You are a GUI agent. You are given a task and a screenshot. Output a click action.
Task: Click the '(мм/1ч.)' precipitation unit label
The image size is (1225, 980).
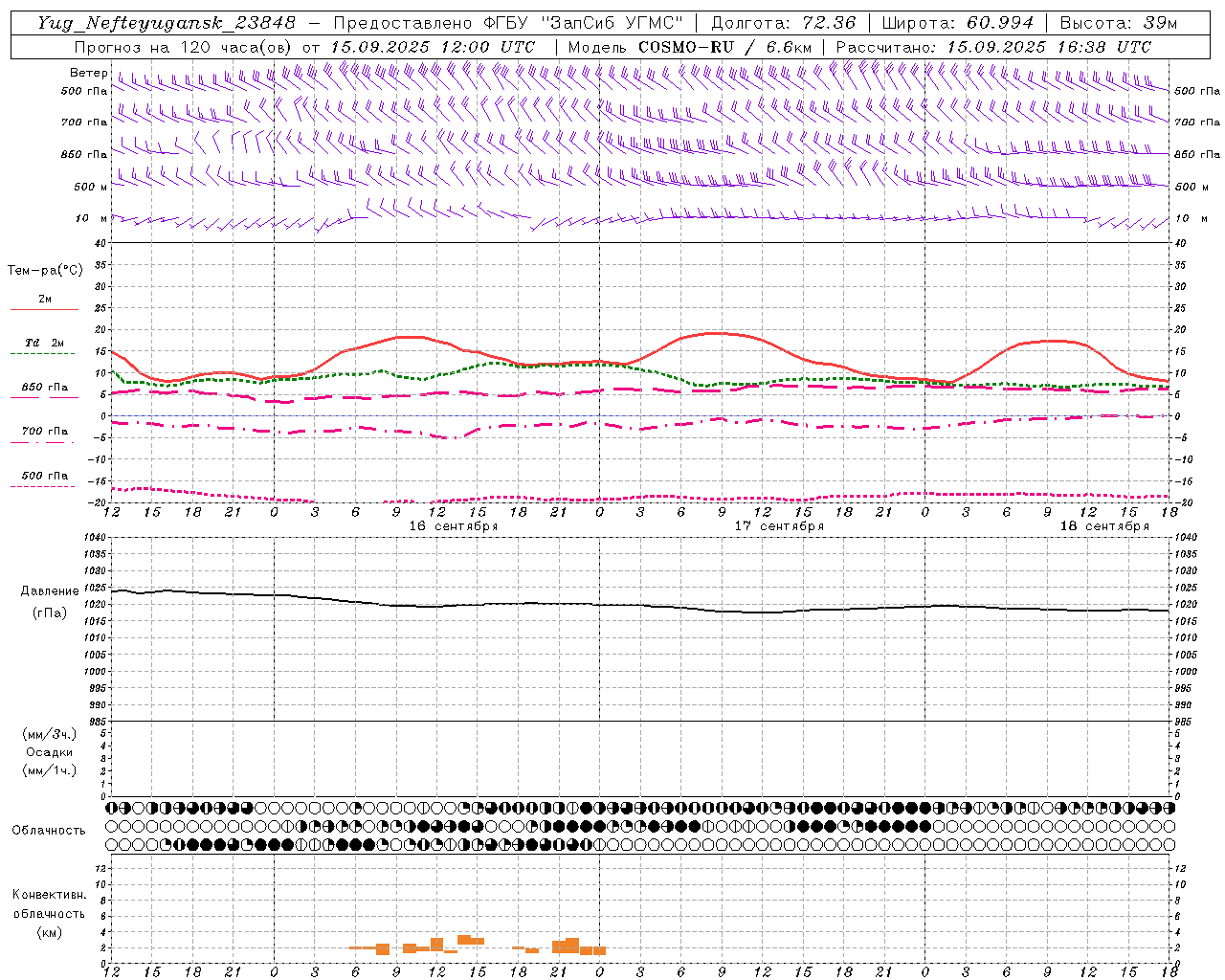pyautogui.click(x=50, y=770)
